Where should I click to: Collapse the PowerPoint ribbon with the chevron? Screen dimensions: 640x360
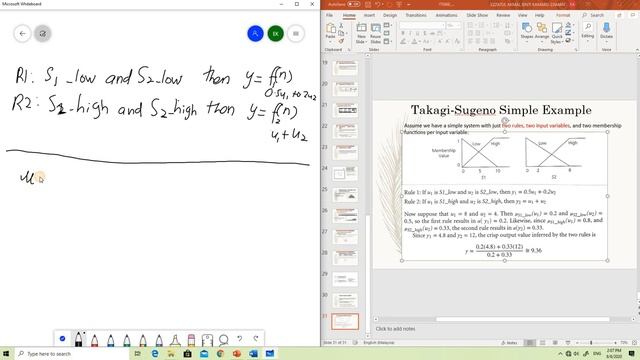tap(637, 50)
